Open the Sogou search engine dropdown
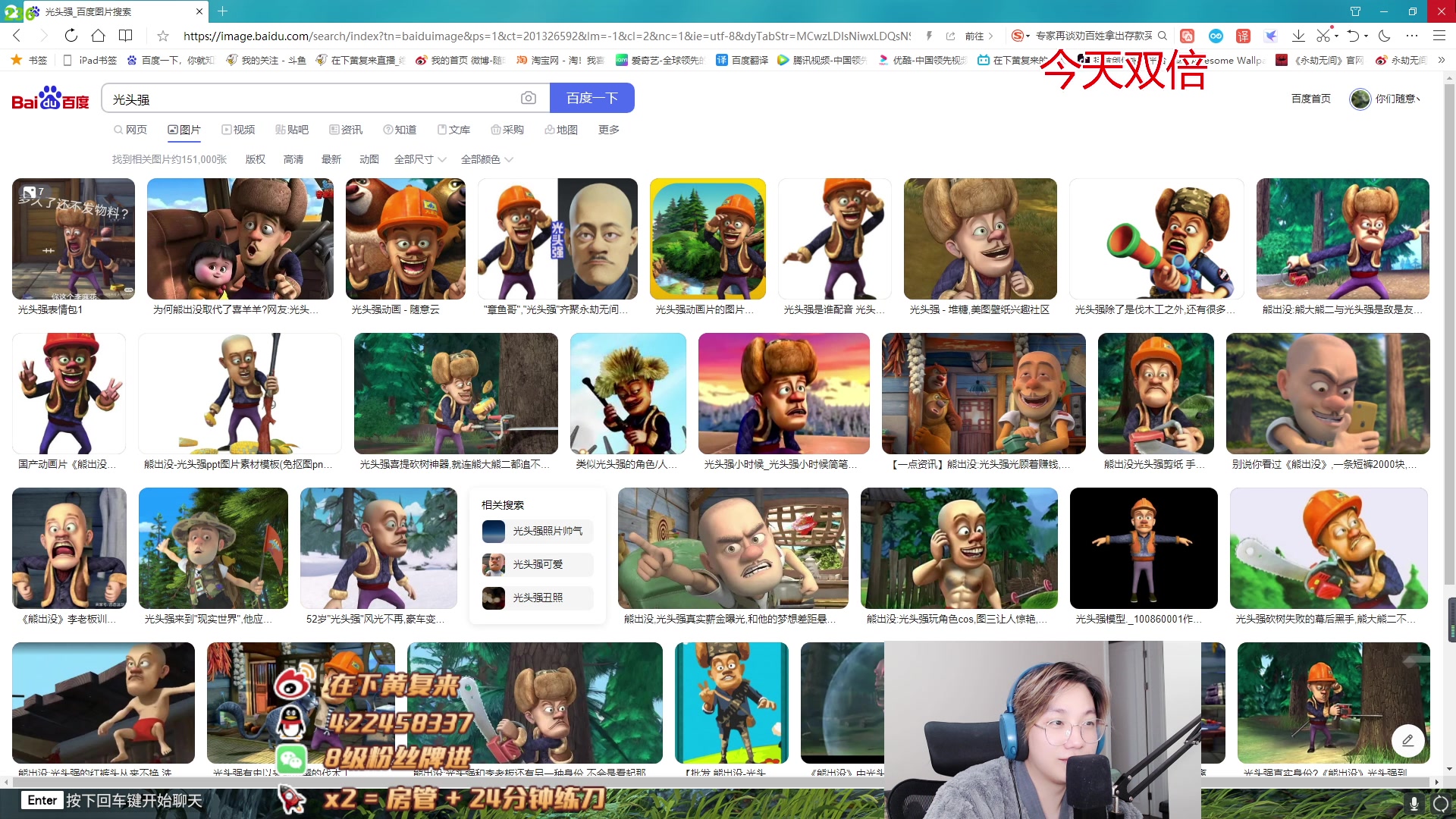The image size is (1456, 819). coord(1021,36)
